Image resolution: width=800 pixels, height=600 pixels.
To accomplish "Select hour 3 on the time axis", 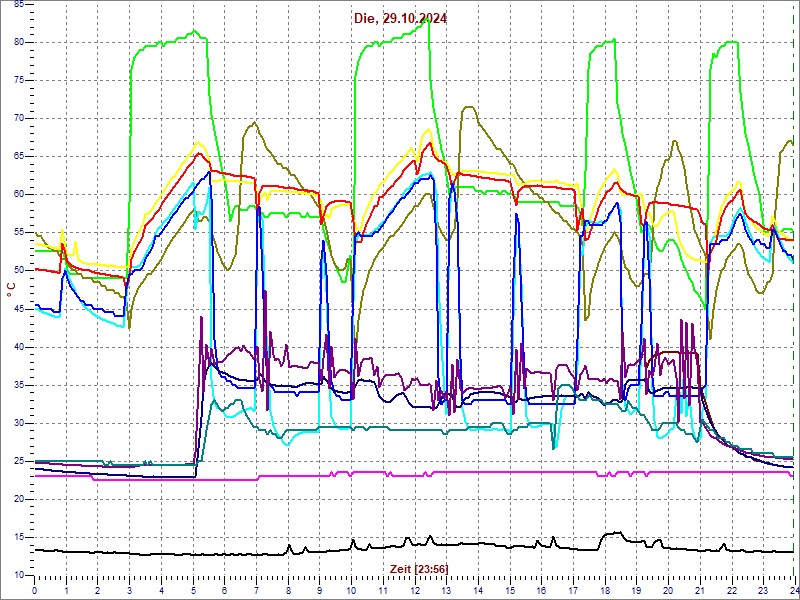I will (x=130, y=590).
